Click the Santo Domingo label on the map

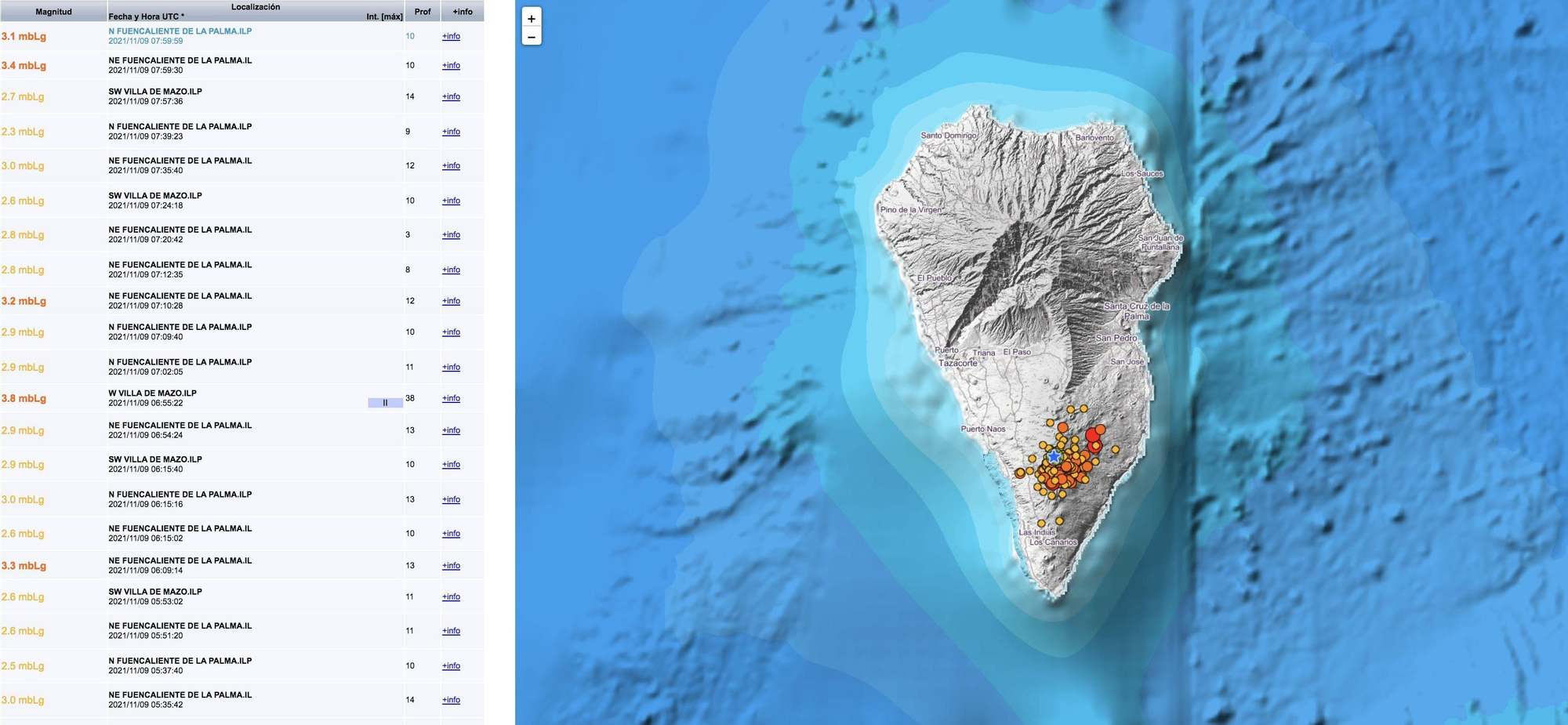tap(949, 136)
